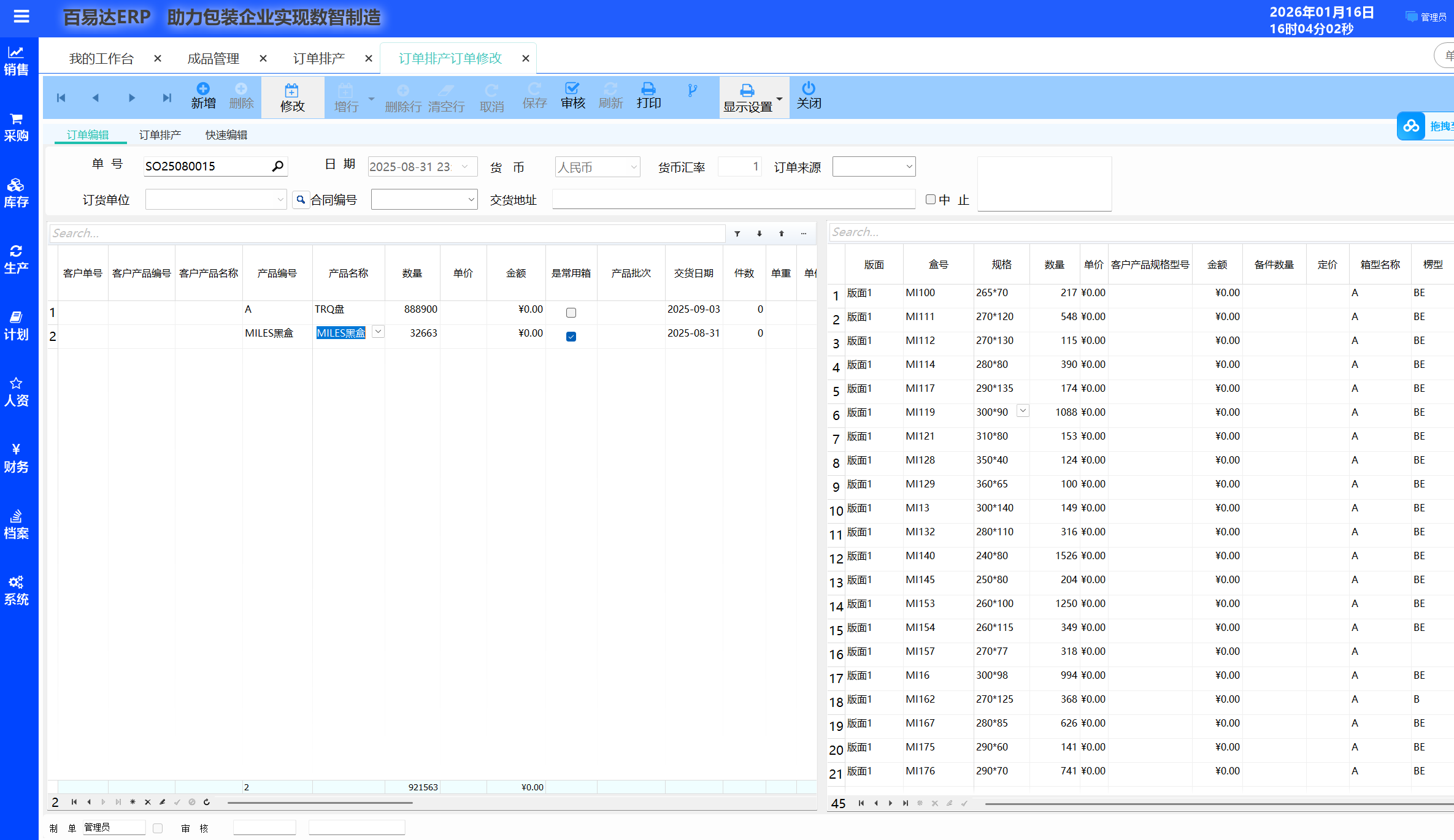Expand the 显示设置 dropdown arrow

click(x=779, y=99)
